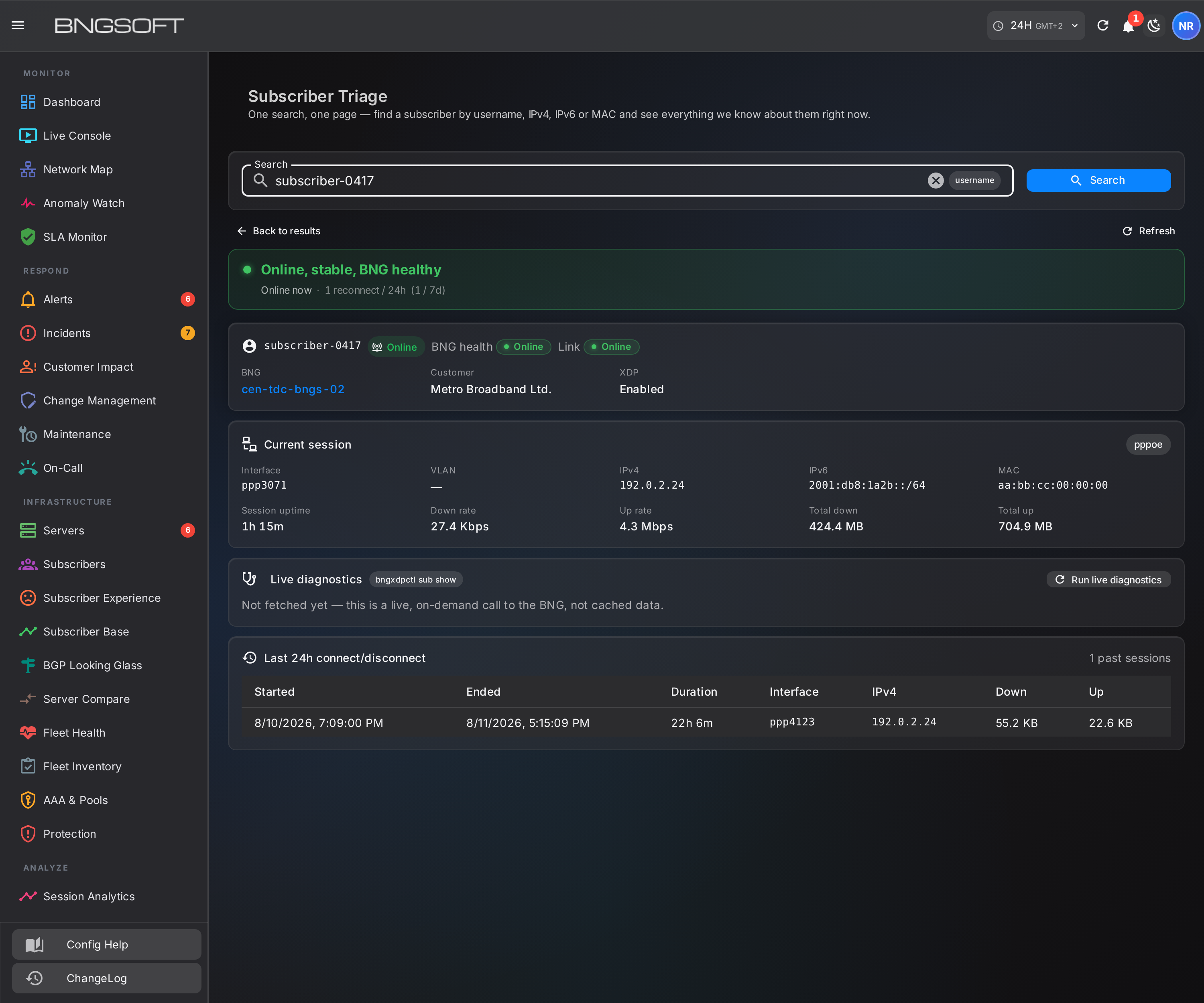1204x1003 pixels.
Task: Open Live Console from the sidebar
Action: 104,136
